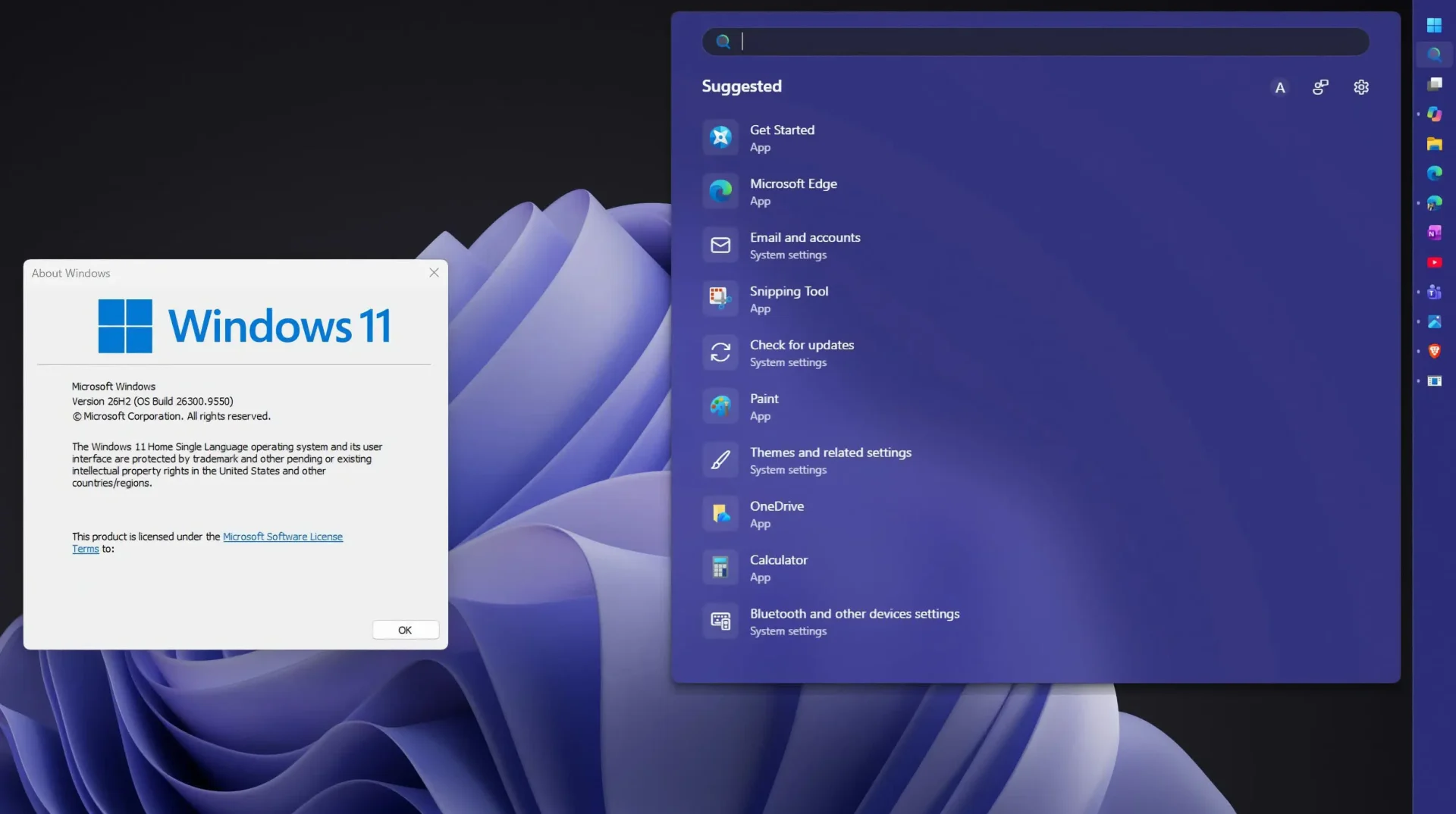
Task: Open Microsoft Teams from the taskbar
Action: [1434, 292]
